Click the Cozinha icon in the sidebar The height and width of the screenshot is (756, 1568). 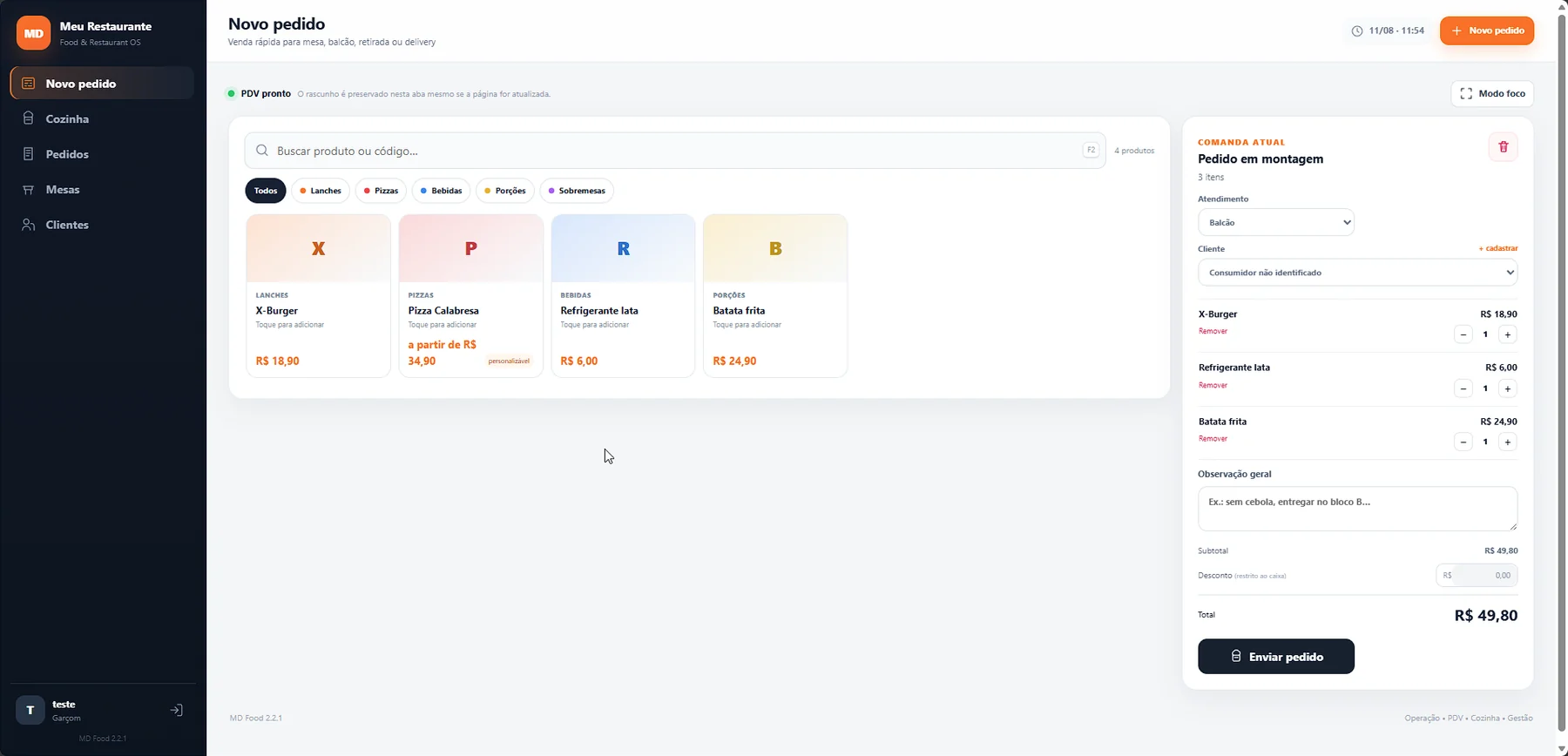click(29, 118)
